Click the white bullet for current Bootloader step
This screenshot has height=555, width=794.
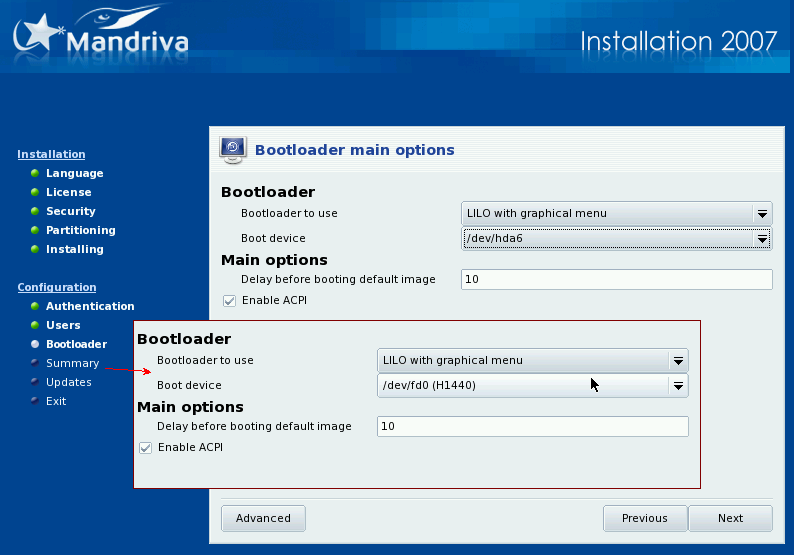point(35,344)
